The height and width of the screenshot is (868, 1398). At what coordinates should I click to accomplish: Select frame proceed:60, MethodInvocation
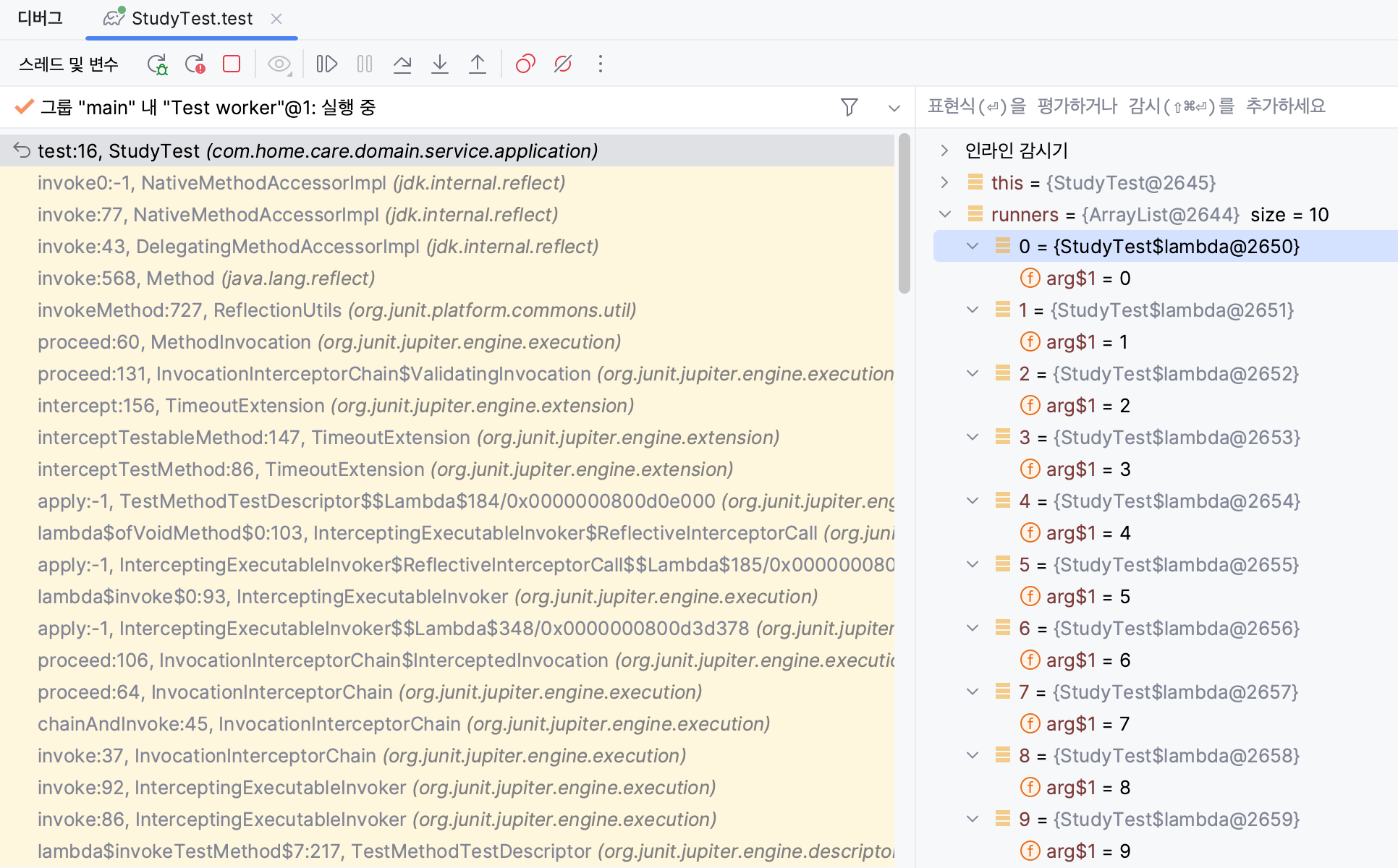coord(447,341)
